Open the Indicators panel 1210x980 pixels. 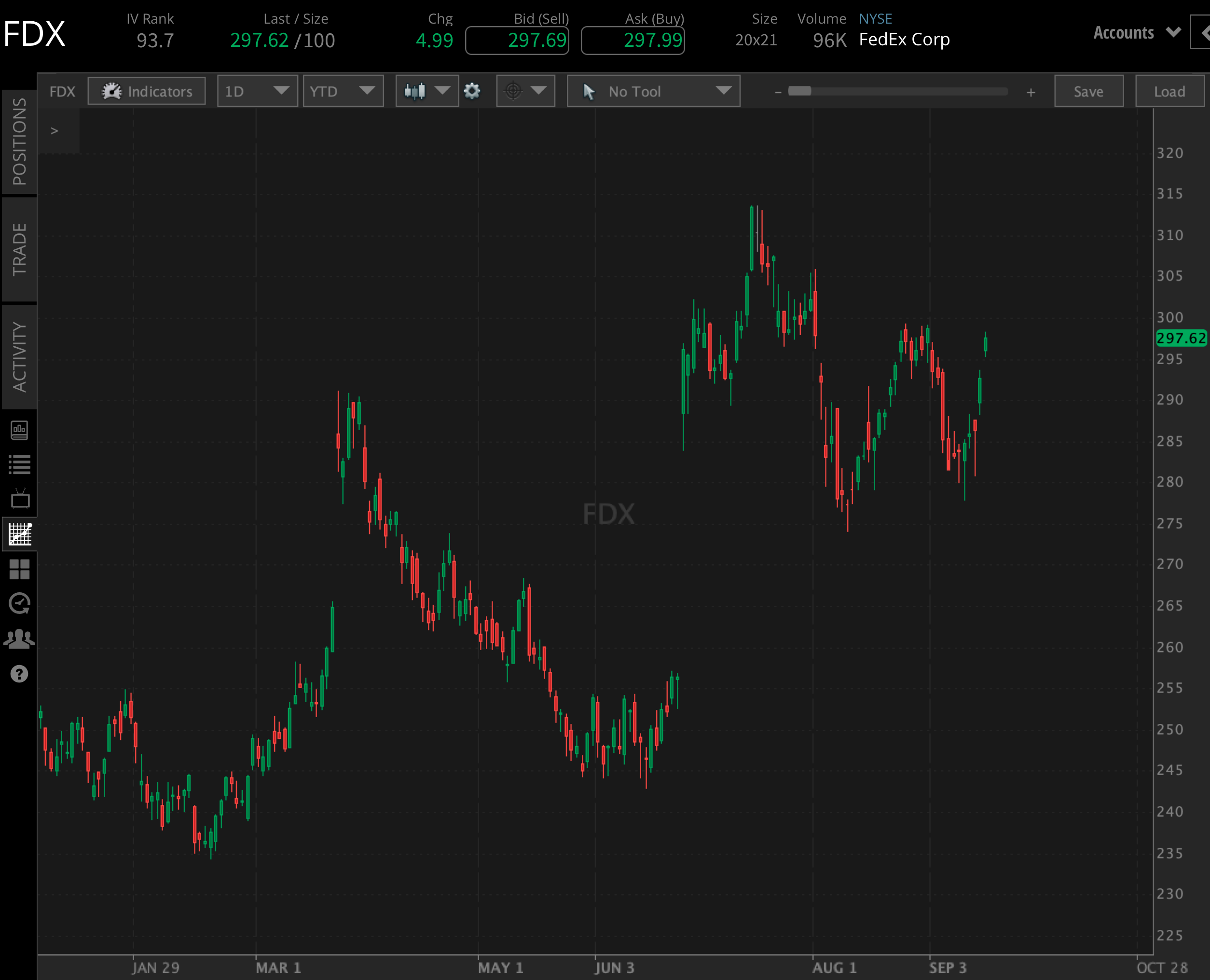147,91
